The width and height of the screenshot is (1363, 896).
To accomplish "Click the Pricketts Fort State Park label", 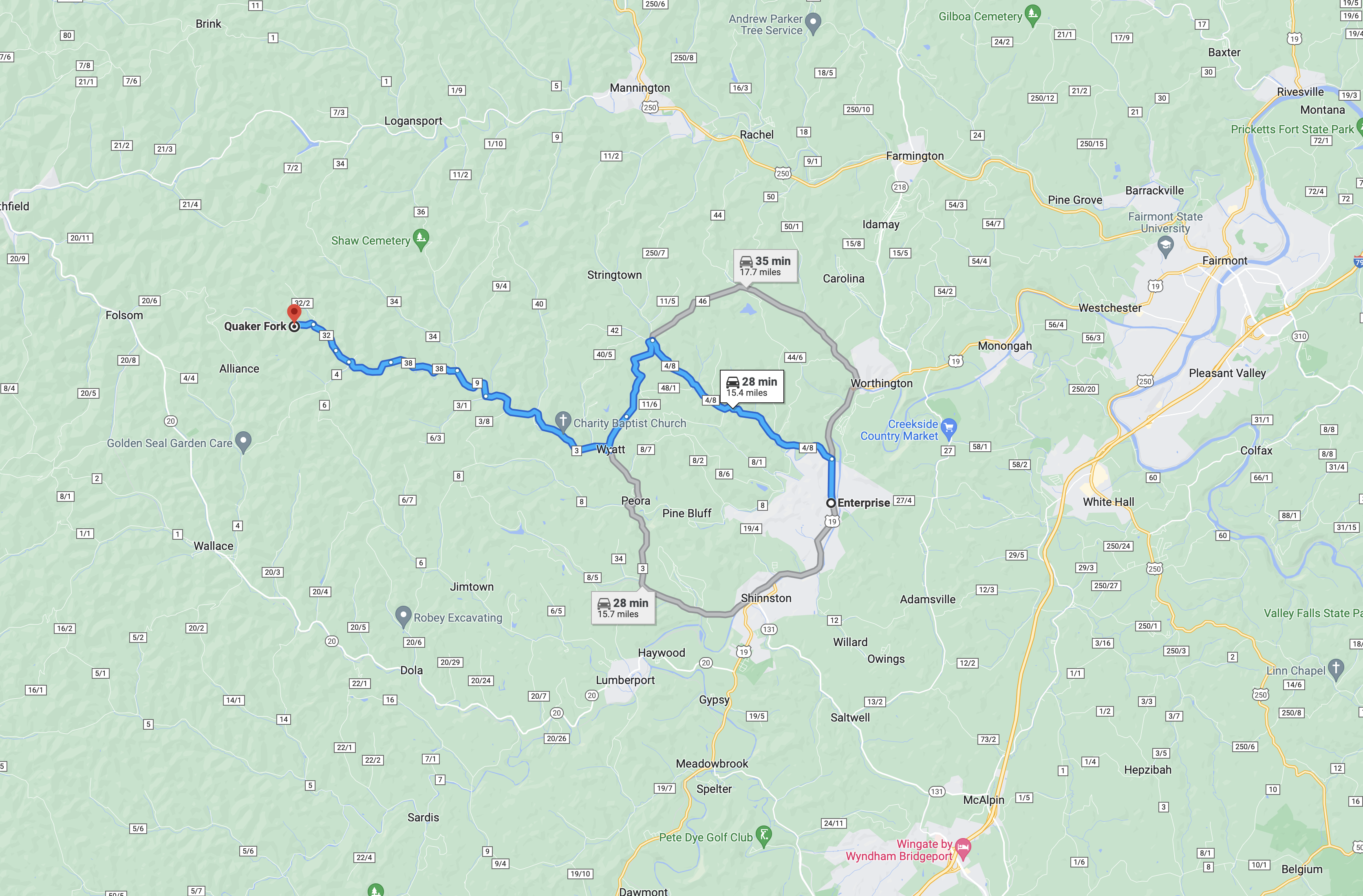I will [1292, 130].
